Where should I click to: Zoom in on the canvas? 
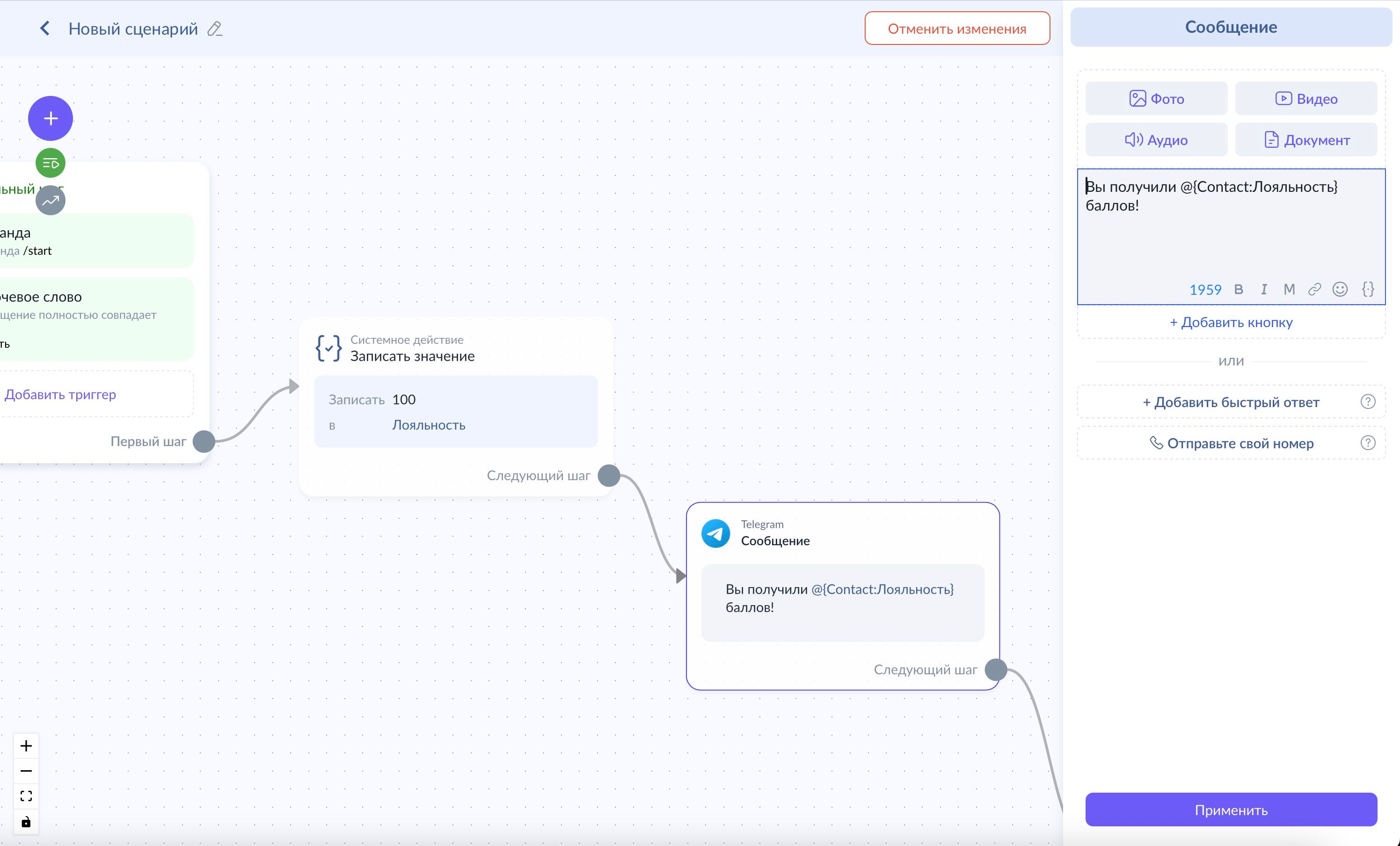tap(26, 745)
